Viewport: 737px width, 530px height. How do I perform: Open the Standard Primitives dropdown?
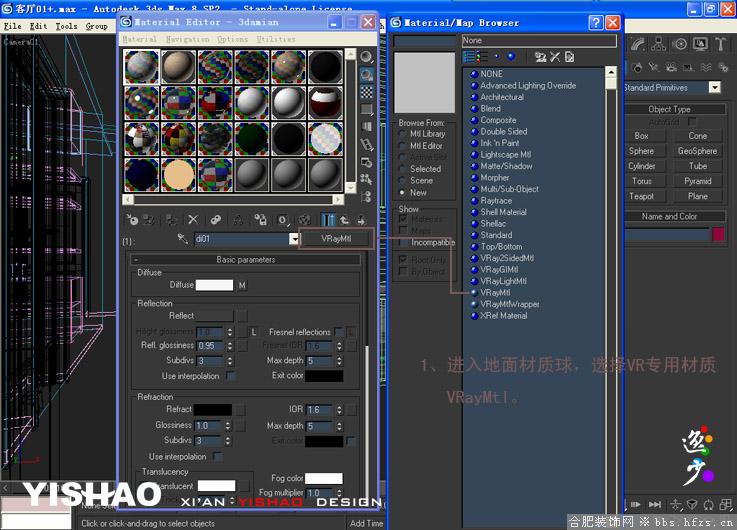tap(714, 87)
